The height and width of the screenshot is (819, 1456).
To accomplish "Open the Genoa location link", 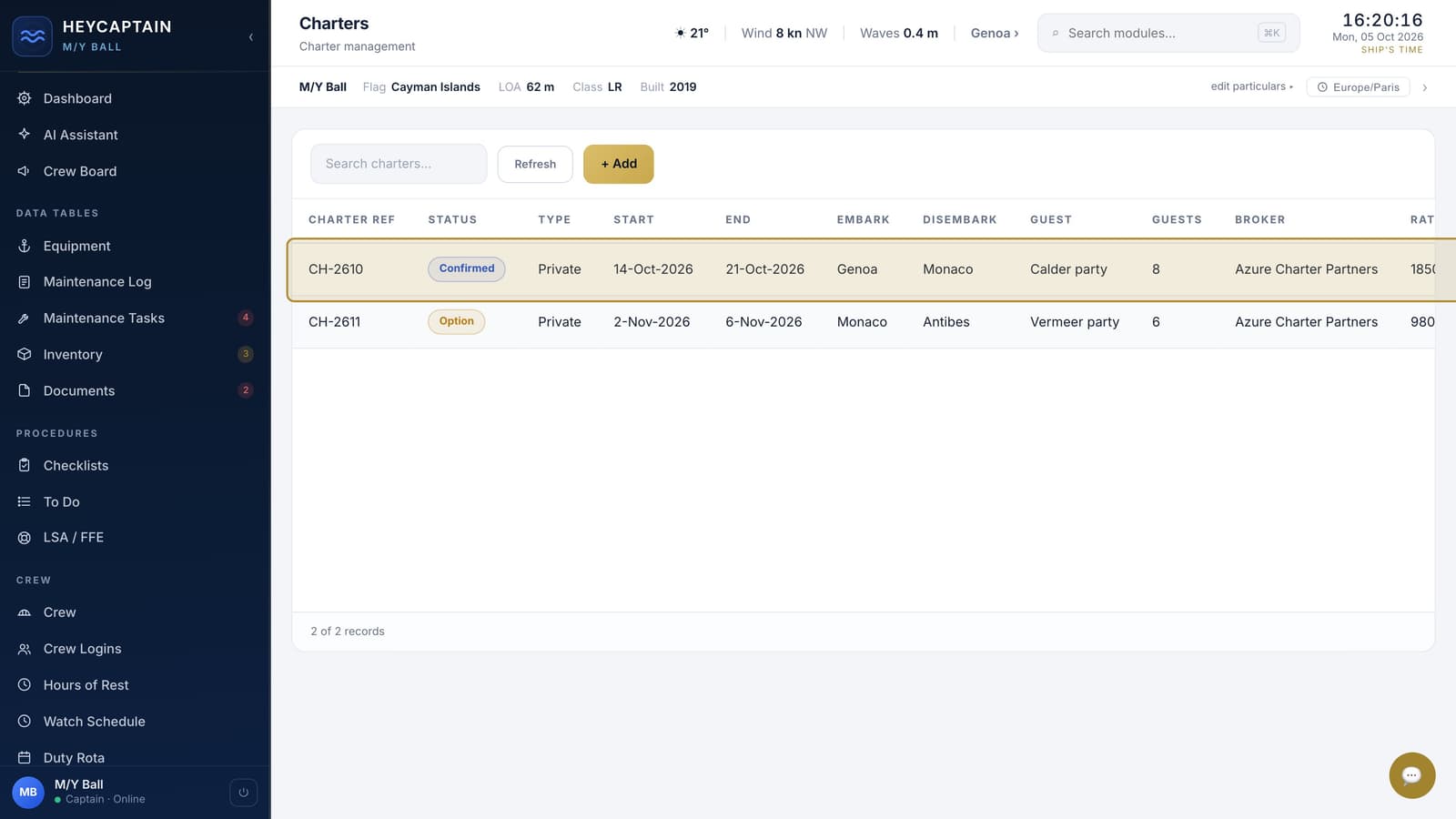I will point(995,33).
